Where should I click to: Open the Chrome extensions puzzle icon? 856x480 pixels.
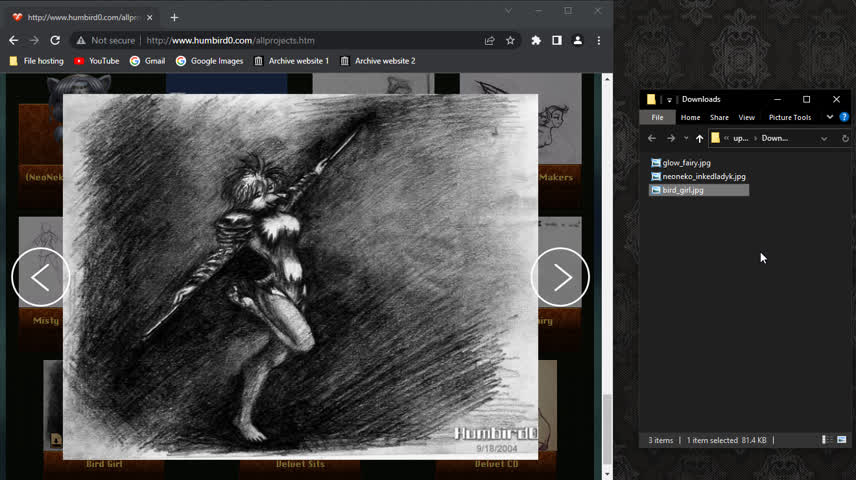tap(536, 40)
